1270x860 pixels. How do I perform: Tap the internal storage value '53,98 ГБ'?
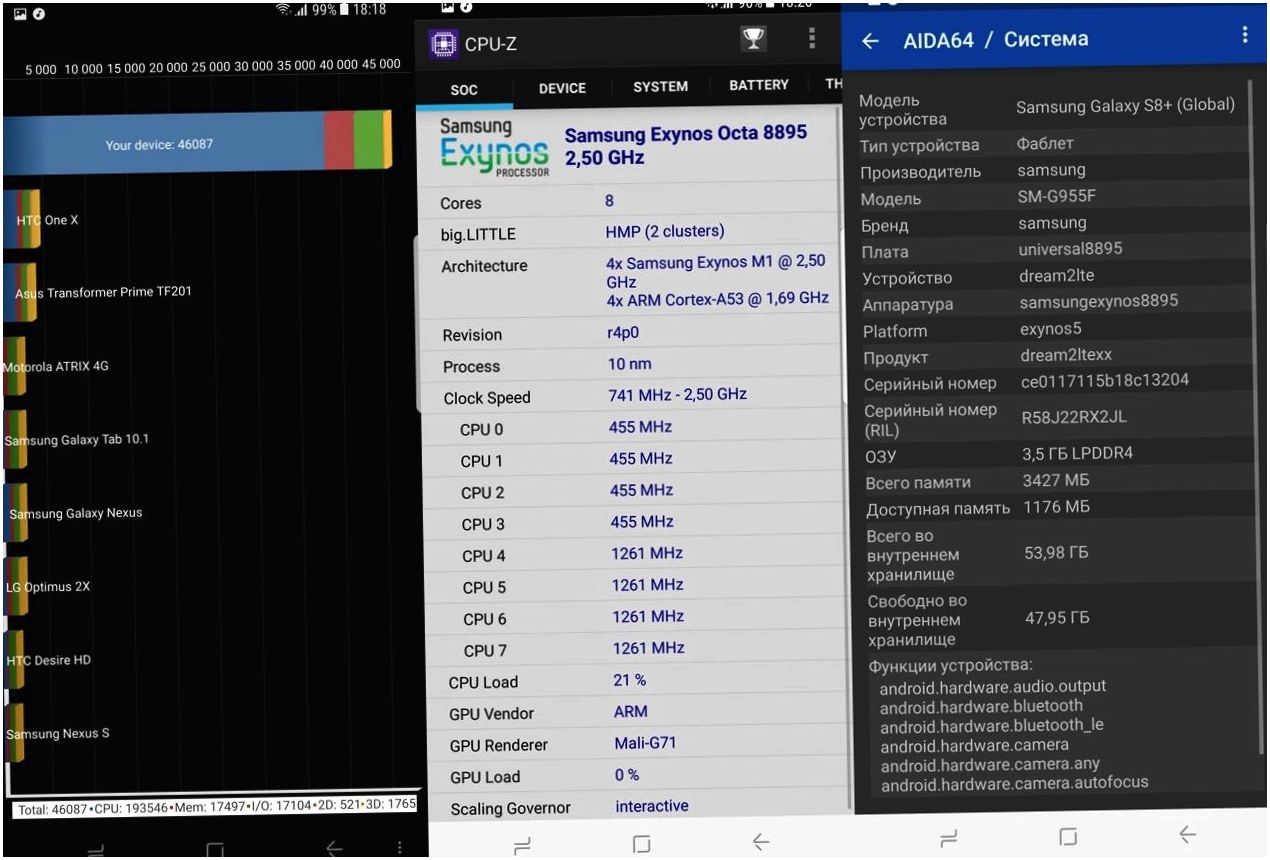tap(1056, 552)
